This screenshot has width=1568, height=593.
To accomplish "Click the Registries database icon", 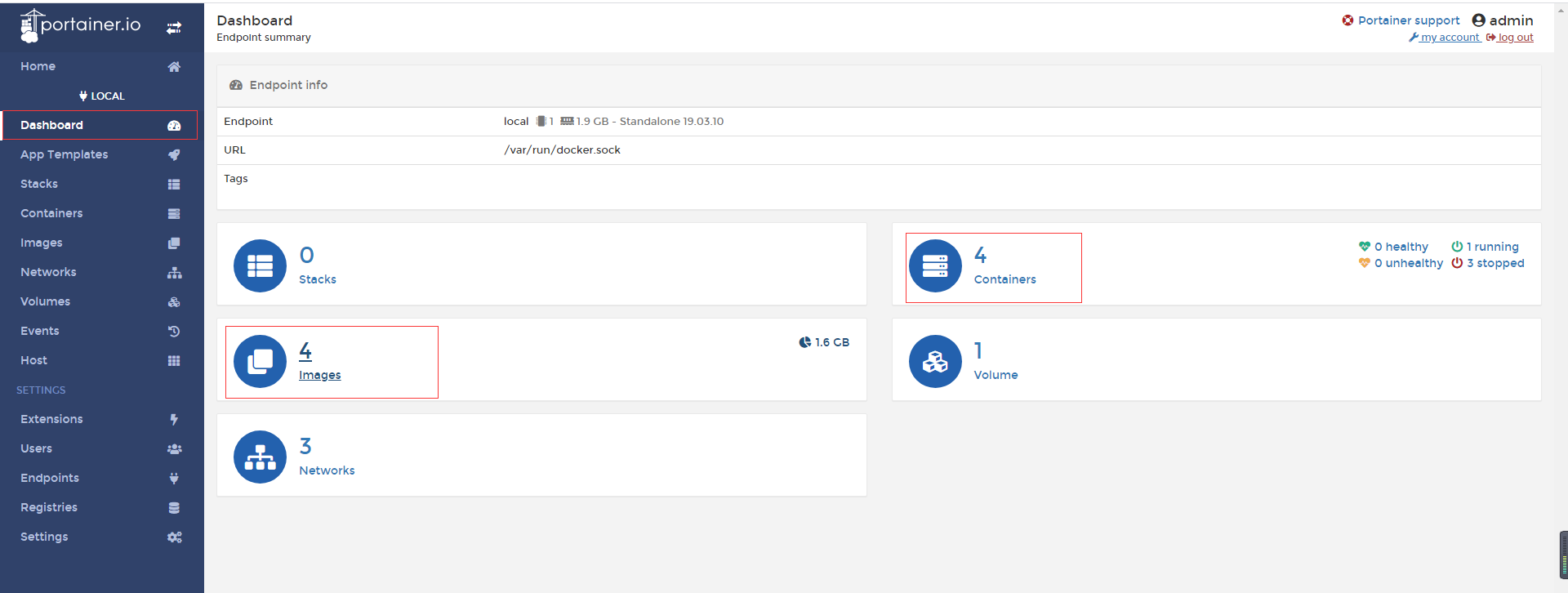I will click(174, 508).
